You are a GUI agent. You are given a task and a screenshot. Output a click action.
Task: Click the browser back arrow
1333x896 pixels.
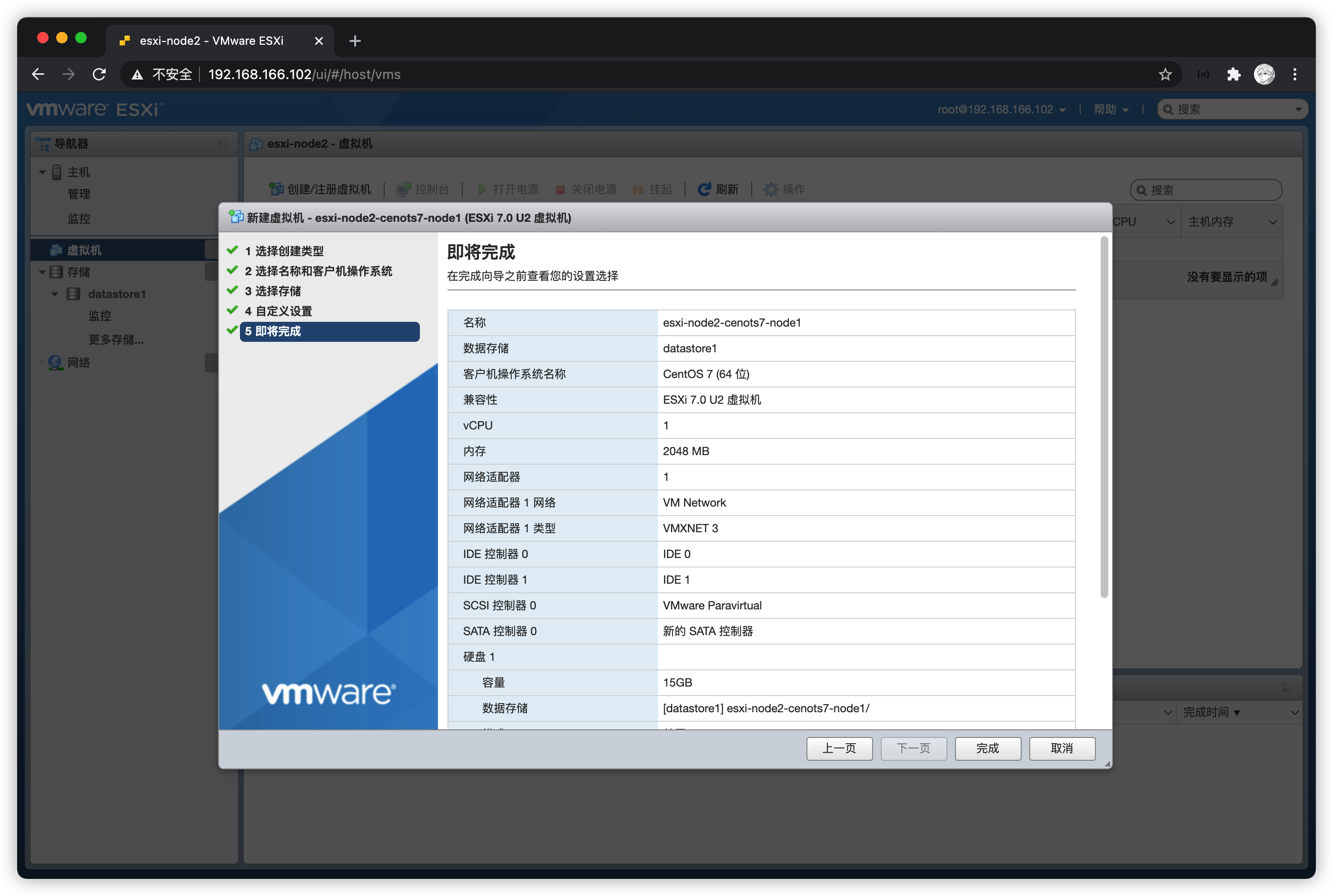click(38, 74)
